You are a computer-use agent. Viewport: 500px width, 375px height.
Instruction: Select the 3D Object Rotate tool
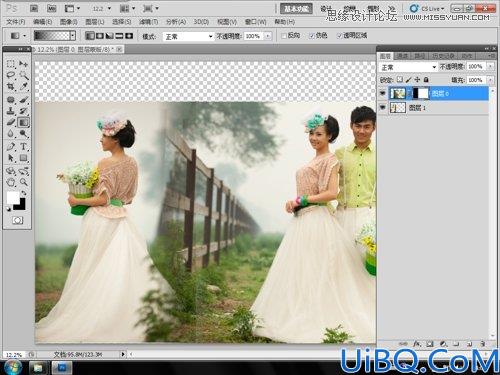(x=11, y=171)
